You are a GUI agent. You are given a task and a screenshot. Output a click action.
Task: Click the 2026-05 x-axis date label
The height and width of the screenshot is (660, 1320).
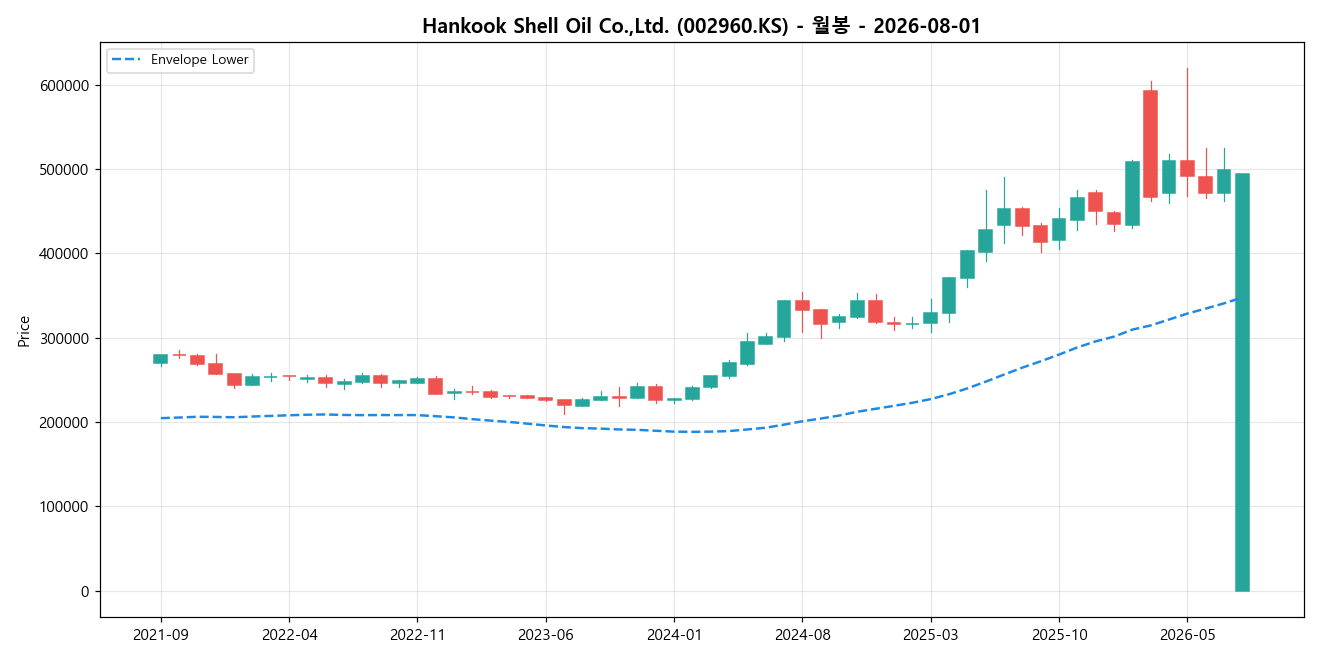[1187, 635]
